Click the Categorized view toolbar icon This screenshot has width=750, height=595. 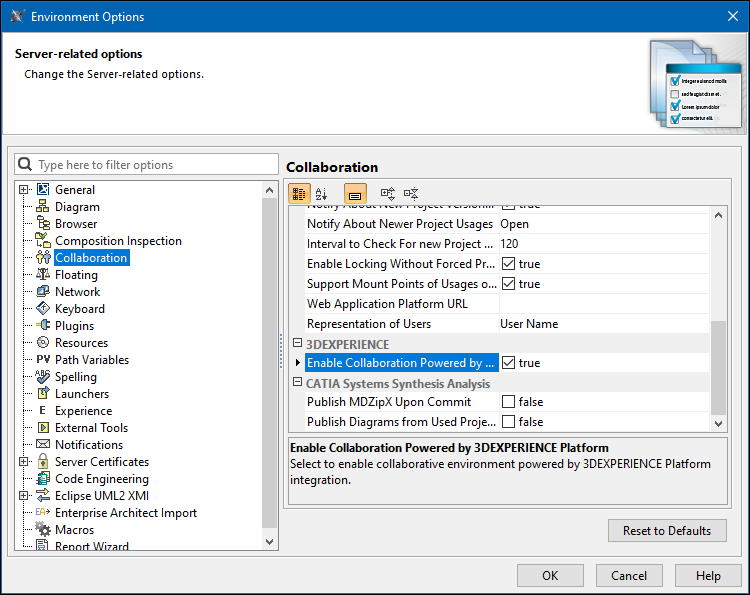point(299,193)
